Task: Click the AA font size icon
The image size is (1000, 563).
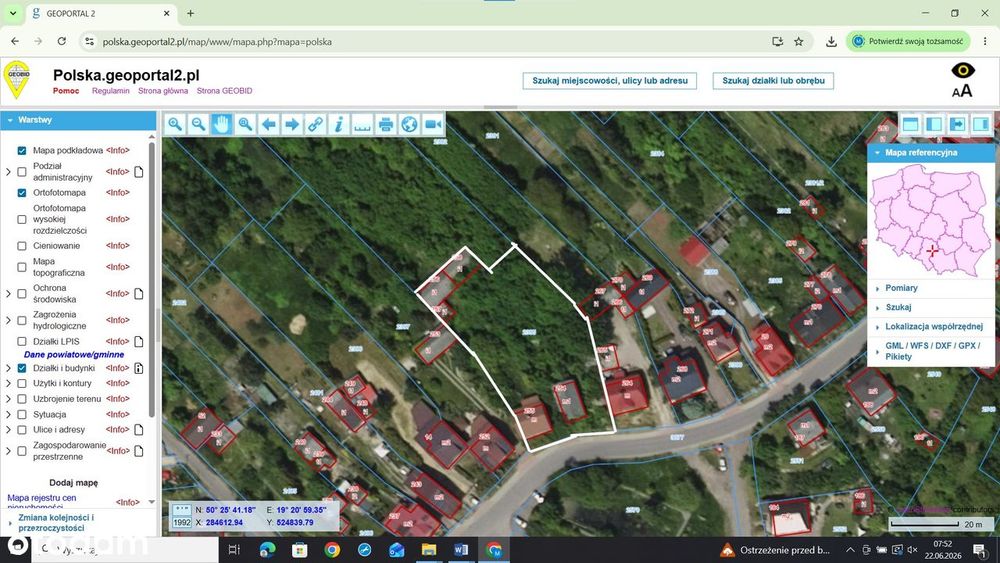Action: [x=962, y=91]
